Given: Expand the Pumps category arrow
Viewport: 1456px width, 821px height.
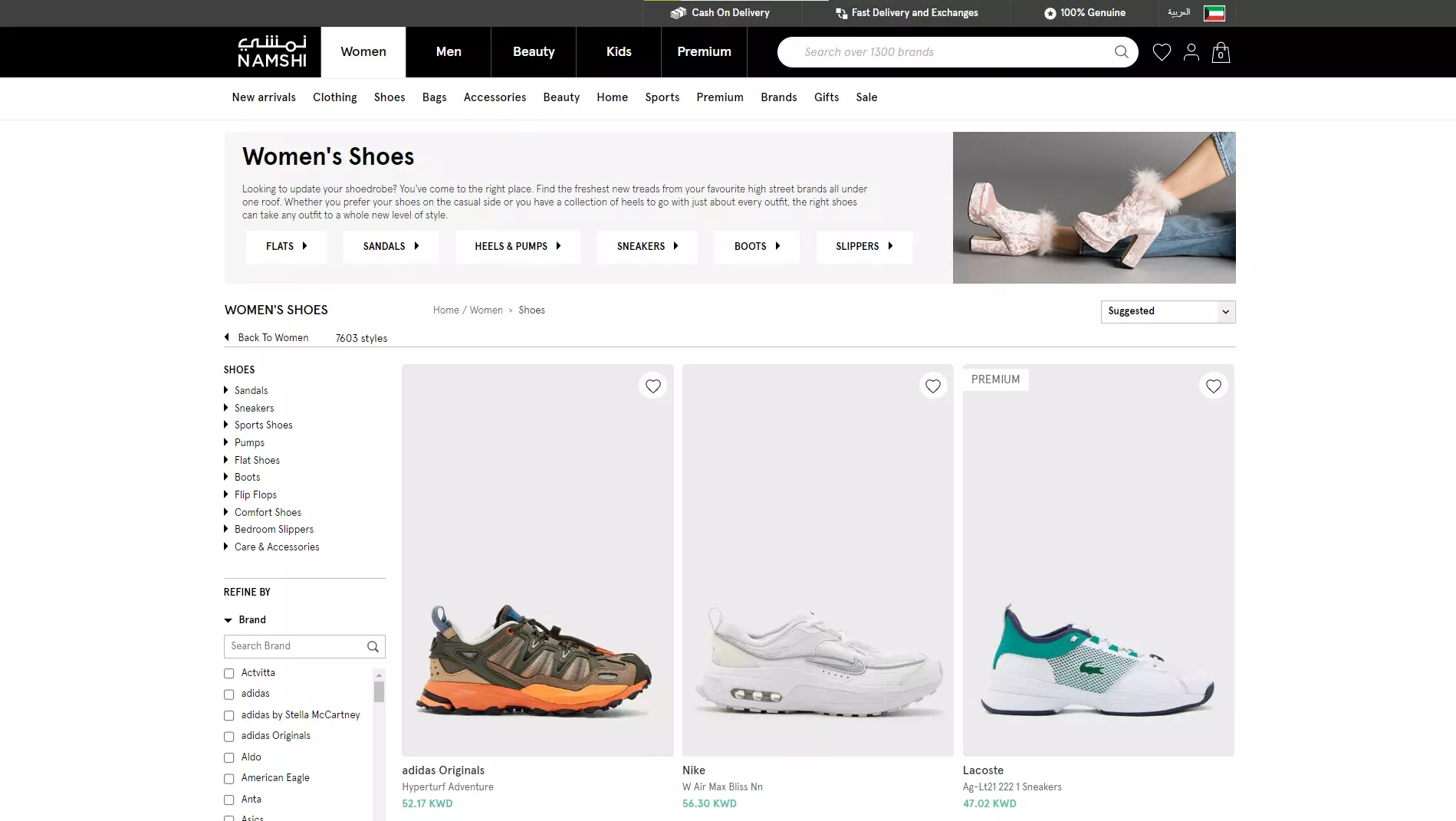Looking at the screenshot, I should [225, 442].
